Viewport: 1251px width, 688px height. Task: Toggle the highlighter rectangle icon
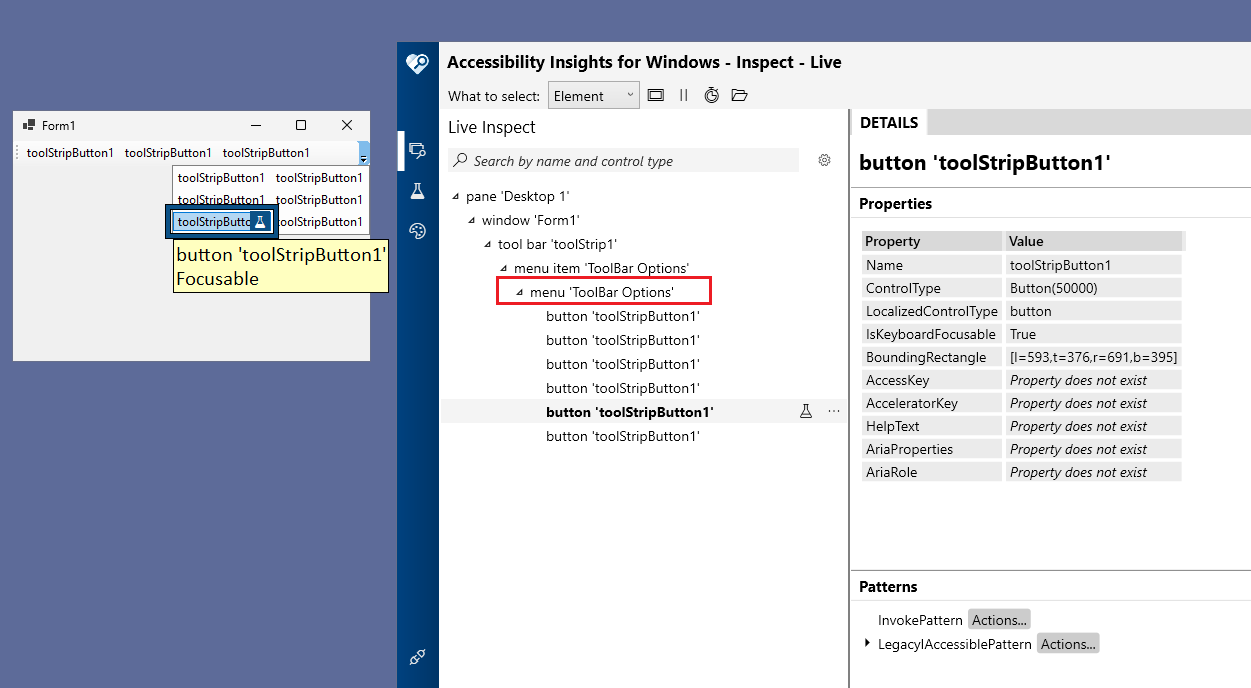(x=655, y=95)
